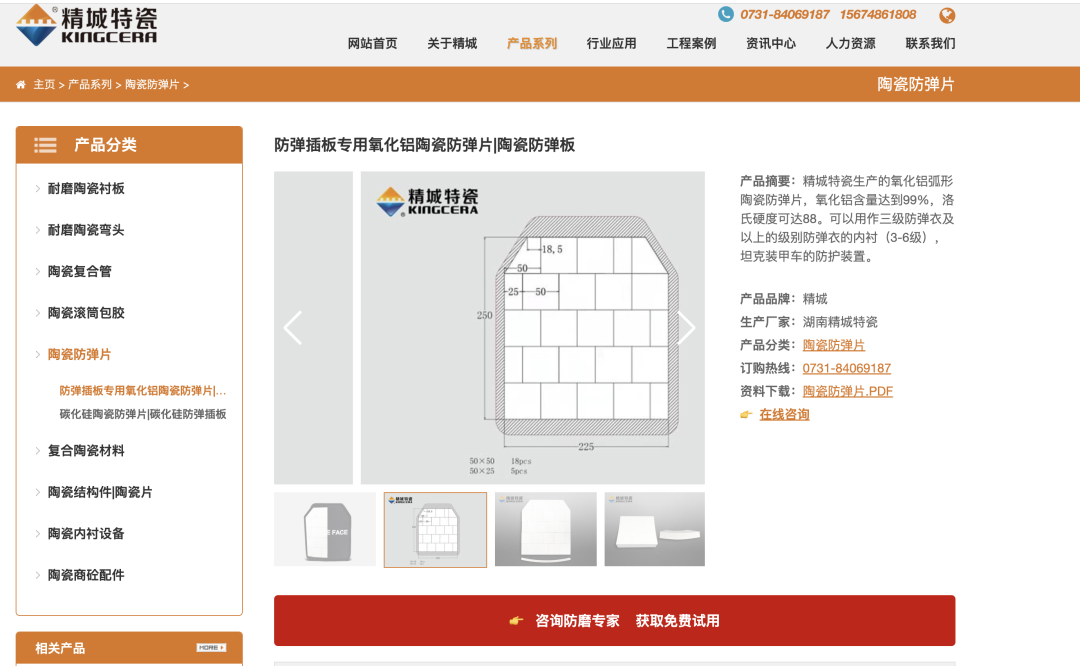Screen dimensions: 1080x666
Task: Click mobile number 15674861808 in header
Action: coord(878,14)
